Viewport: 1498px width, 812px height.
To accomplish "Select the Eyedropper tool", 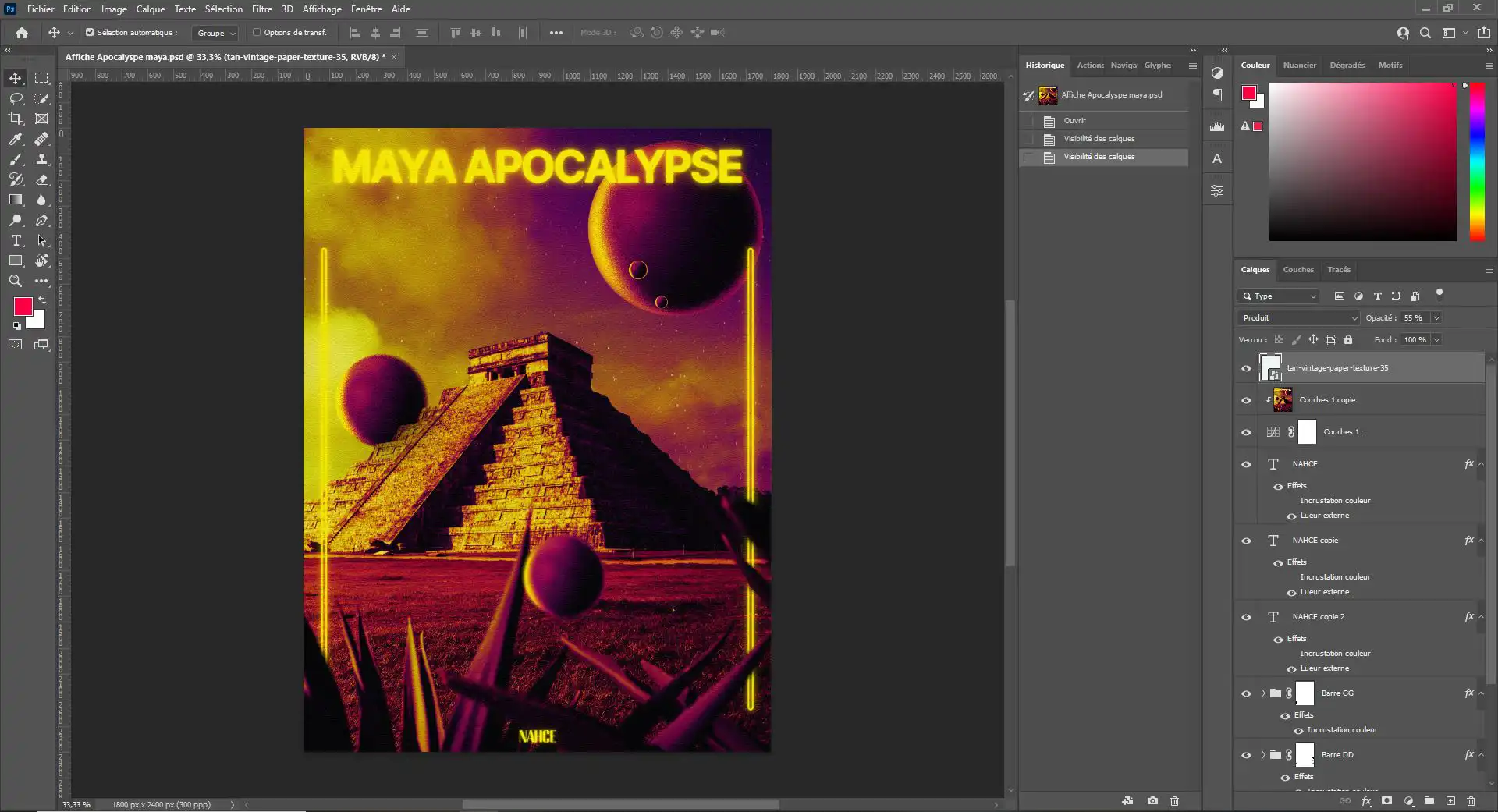I will click(16, 139).
